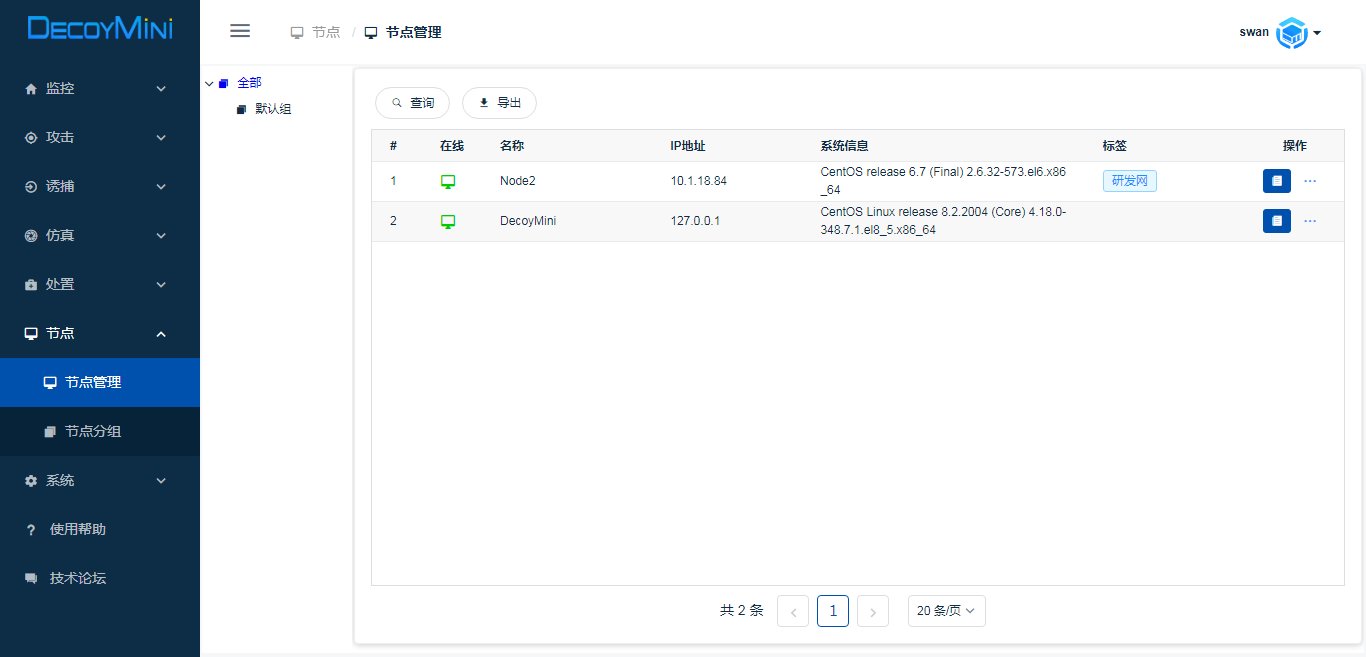Open 节点分组 submenu item
This screenshot has height=657, width=1366.
pos(100,431)
